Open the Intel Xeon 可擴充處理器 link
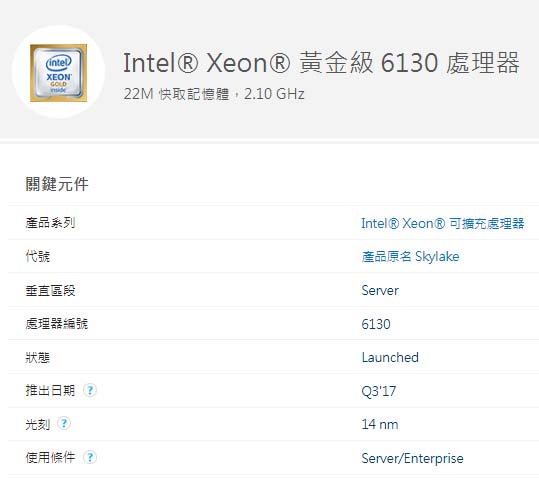The height and width of the screenshot is (483, 539). pos(443,223)
